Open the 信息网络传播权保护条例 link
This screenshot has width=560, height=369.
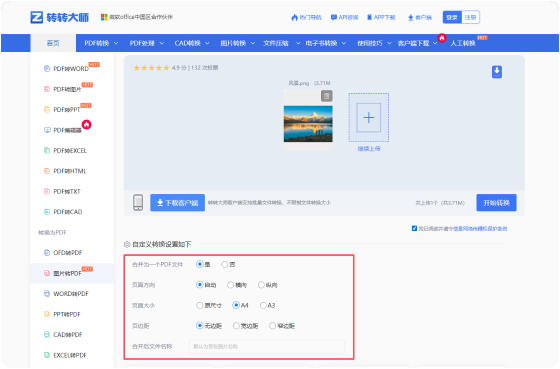click(480, 229)
